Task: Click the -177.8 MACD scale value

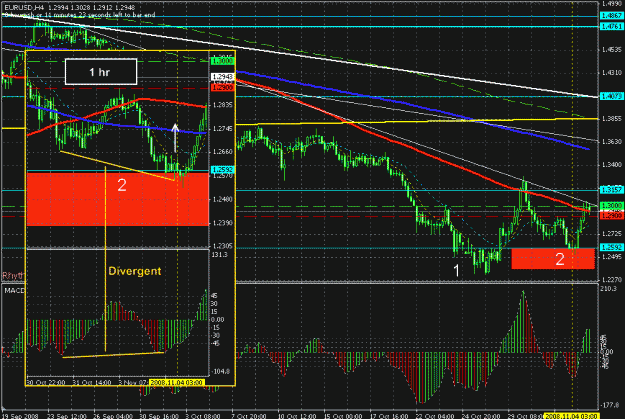Action: pyautogui.click(x=610, y=405)
